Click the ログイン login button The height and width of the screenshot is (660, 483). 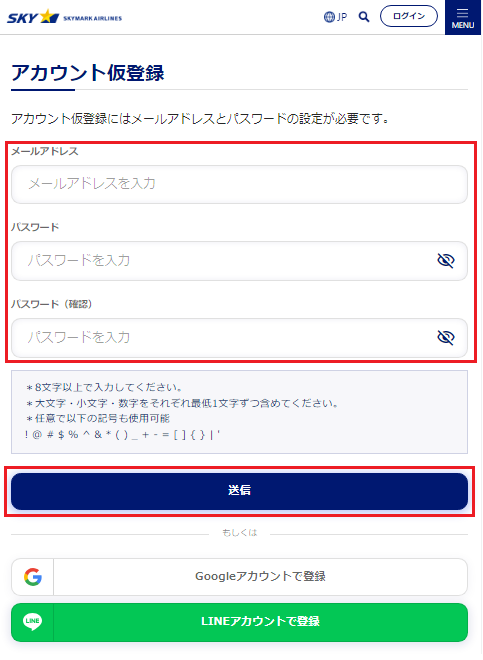[x=408, y=16]
